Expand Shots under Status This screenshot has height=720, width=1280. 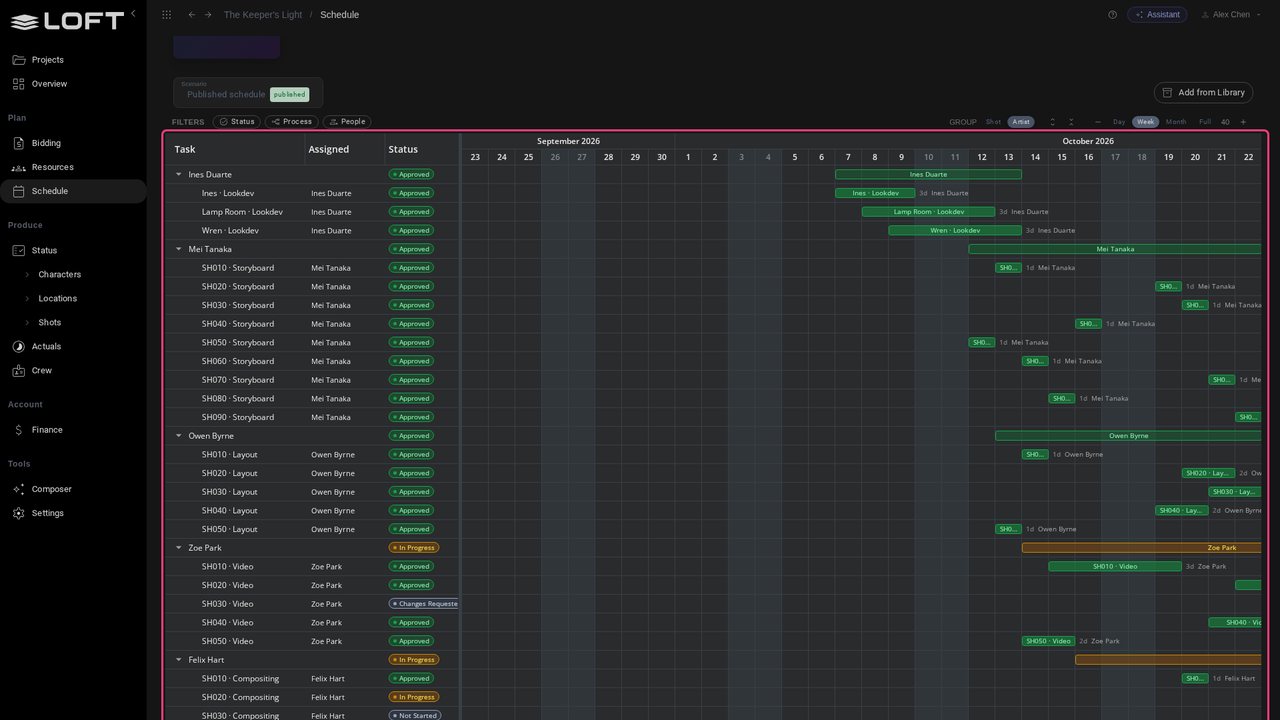(x=27, y=323)
